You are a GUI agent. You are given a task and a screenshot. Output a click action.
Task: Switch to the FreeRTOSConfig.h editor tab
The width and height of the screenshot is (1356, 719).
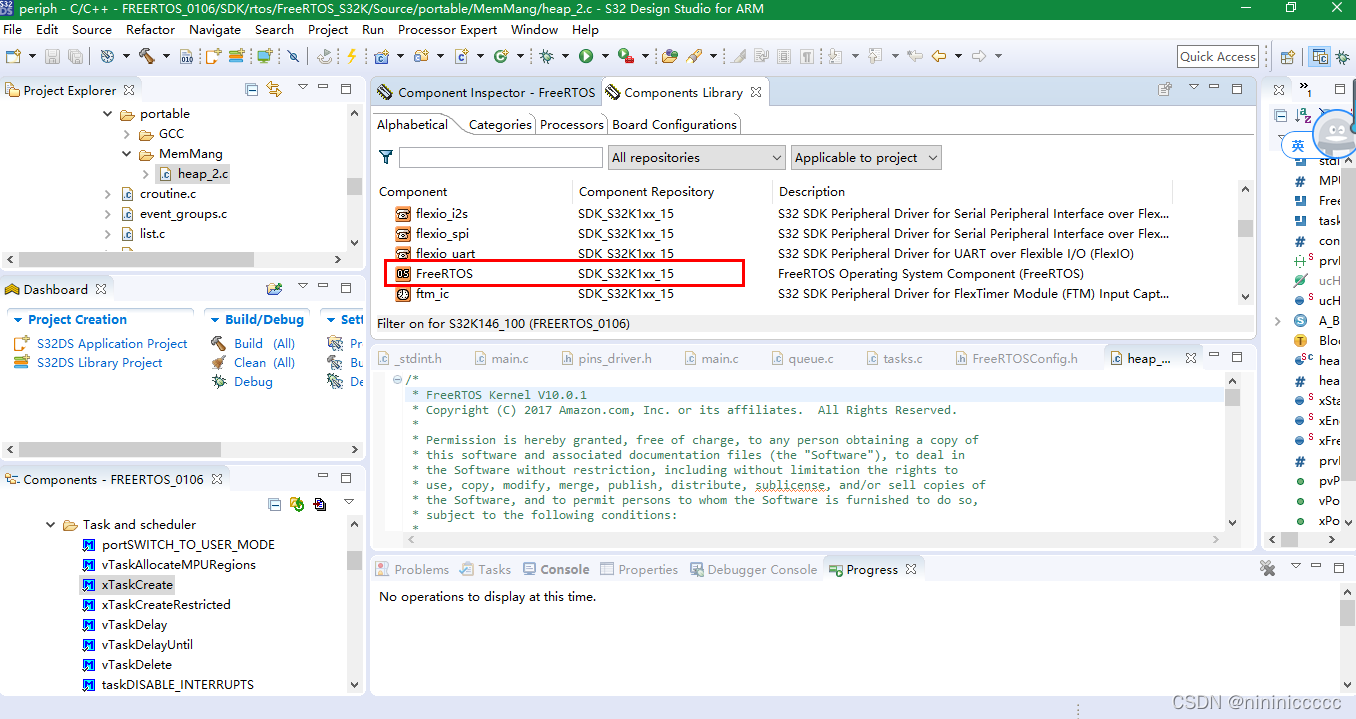pos(1015,358)
